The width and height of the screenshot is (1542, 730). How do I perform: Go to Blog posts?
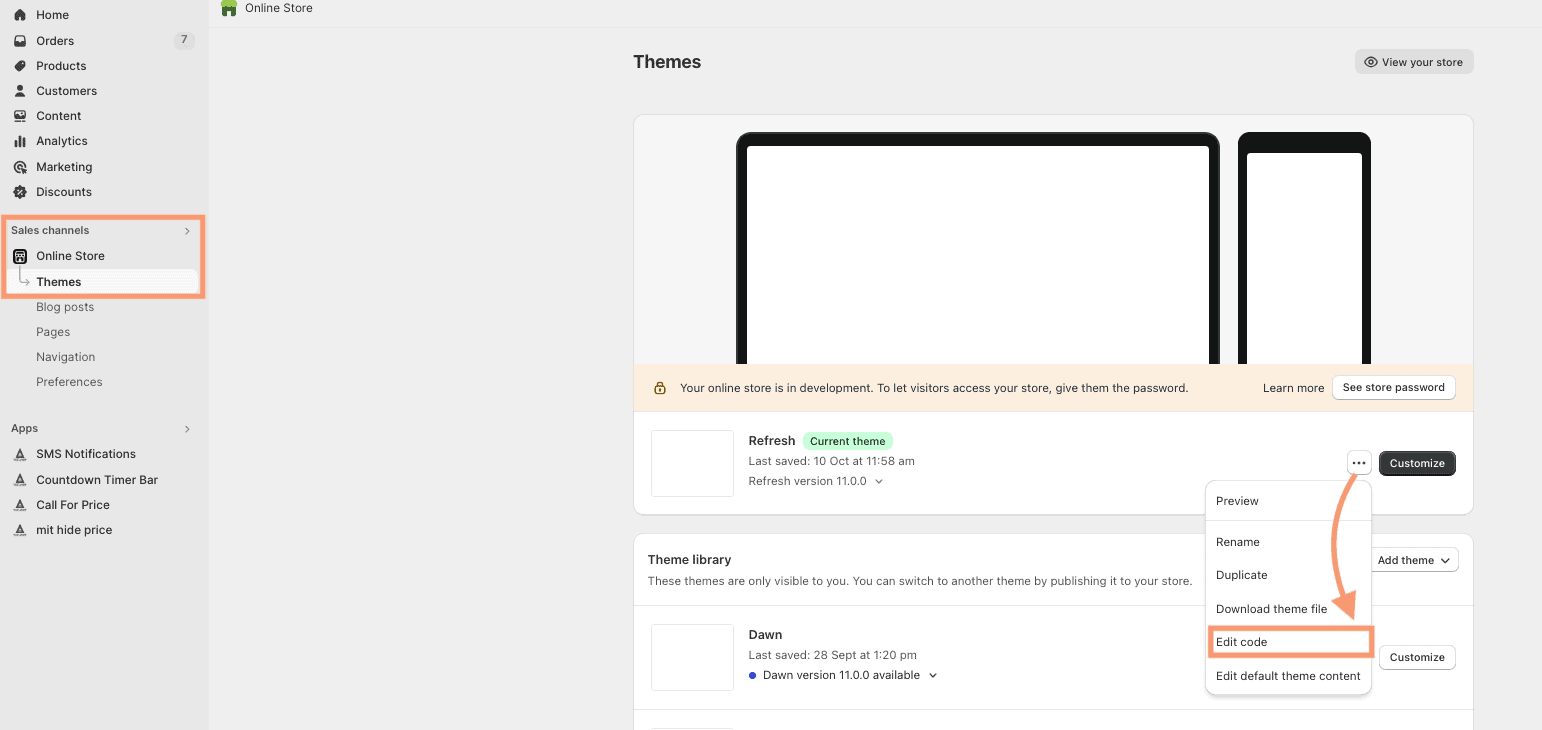pyautogui.click(x=65, y=307)
